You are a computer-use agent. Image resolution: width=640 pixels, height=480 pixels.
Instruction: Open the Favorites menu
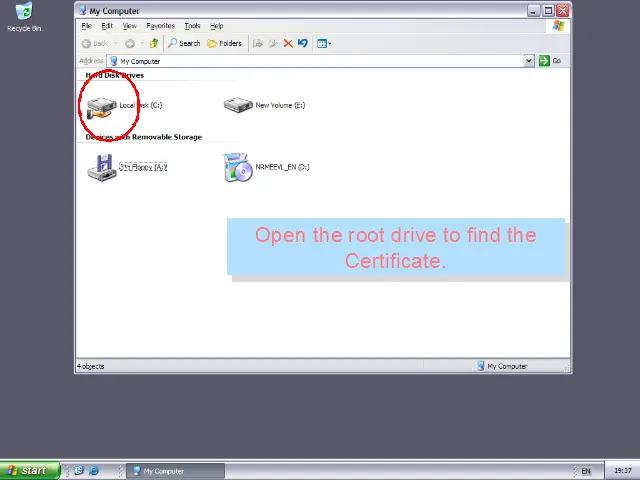tap(160, 26)
